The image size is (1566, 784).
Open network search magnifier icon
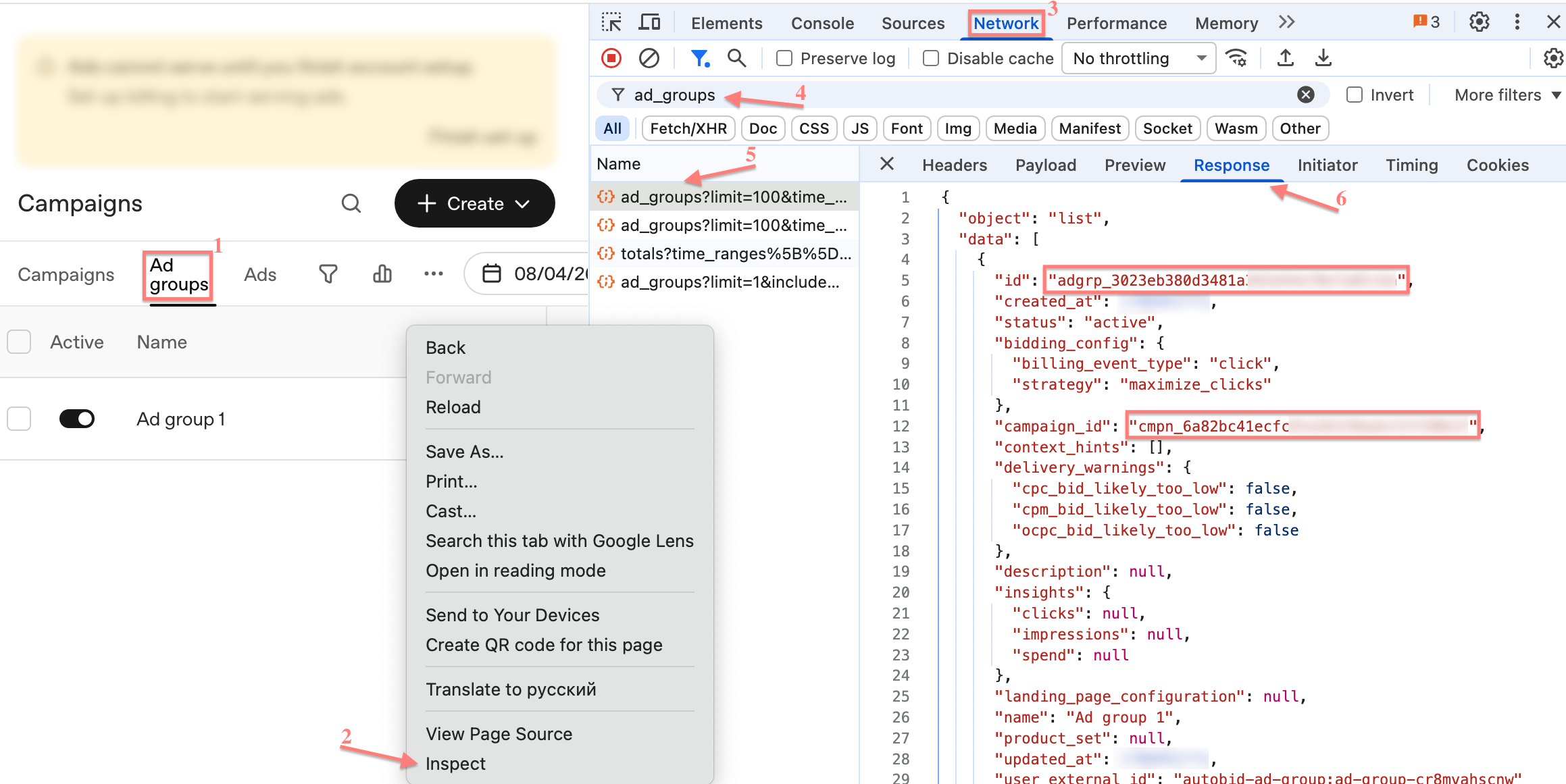click(x=736, y=59)
